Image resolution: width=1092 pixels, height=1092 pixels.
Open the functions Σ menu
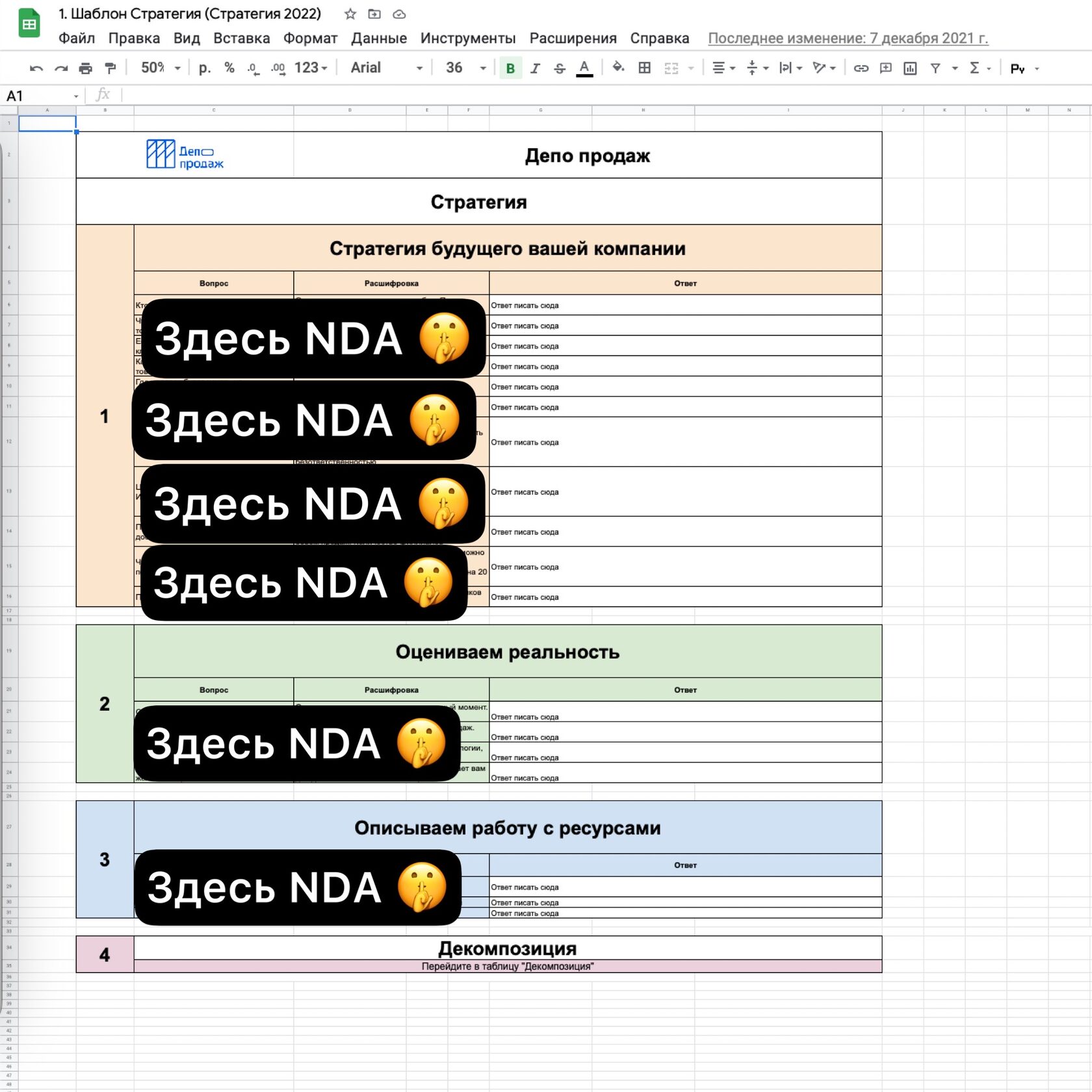(980, 68)
